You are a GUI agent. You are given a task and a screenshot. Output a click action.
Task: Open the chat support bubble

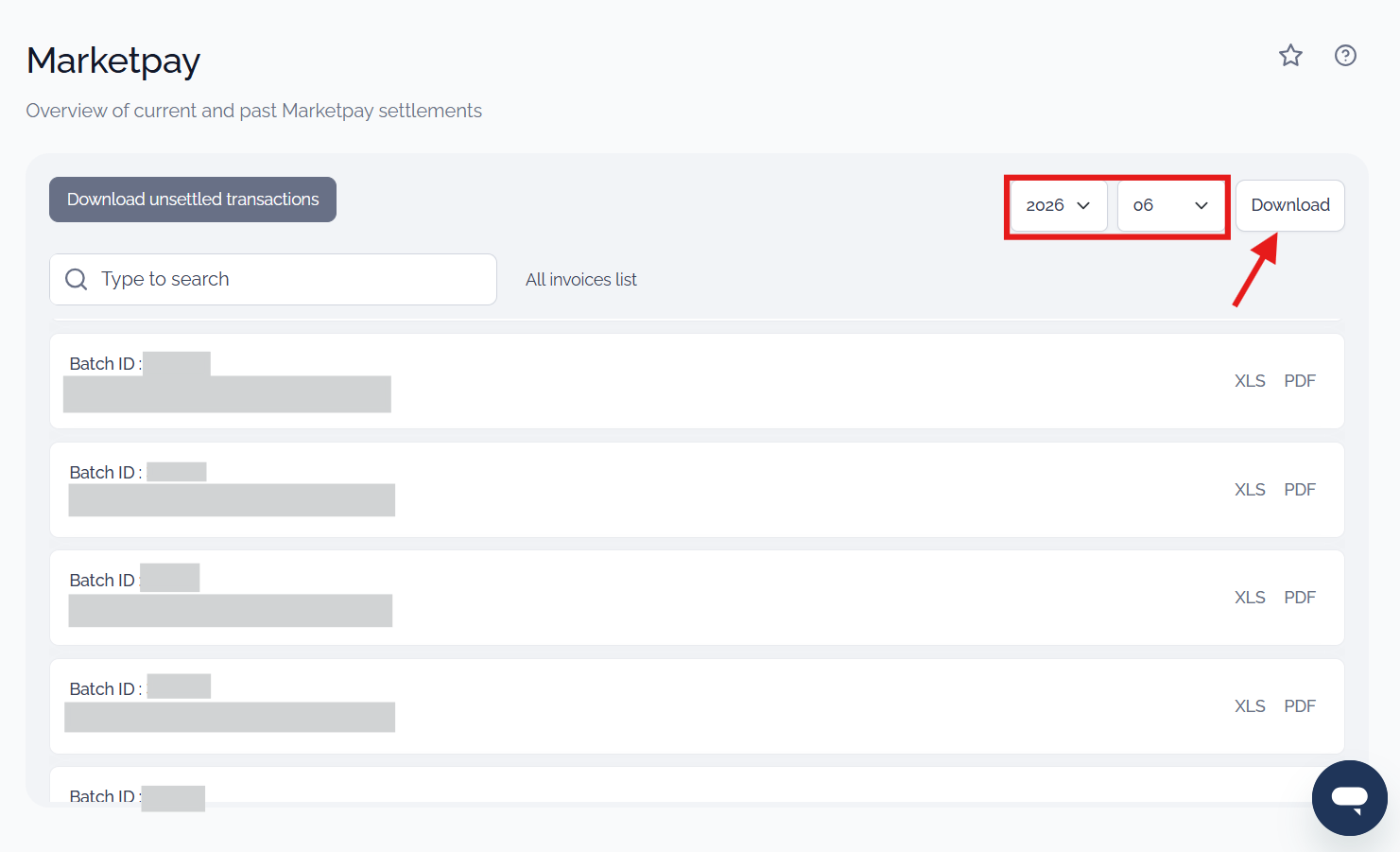[1349, 798]
